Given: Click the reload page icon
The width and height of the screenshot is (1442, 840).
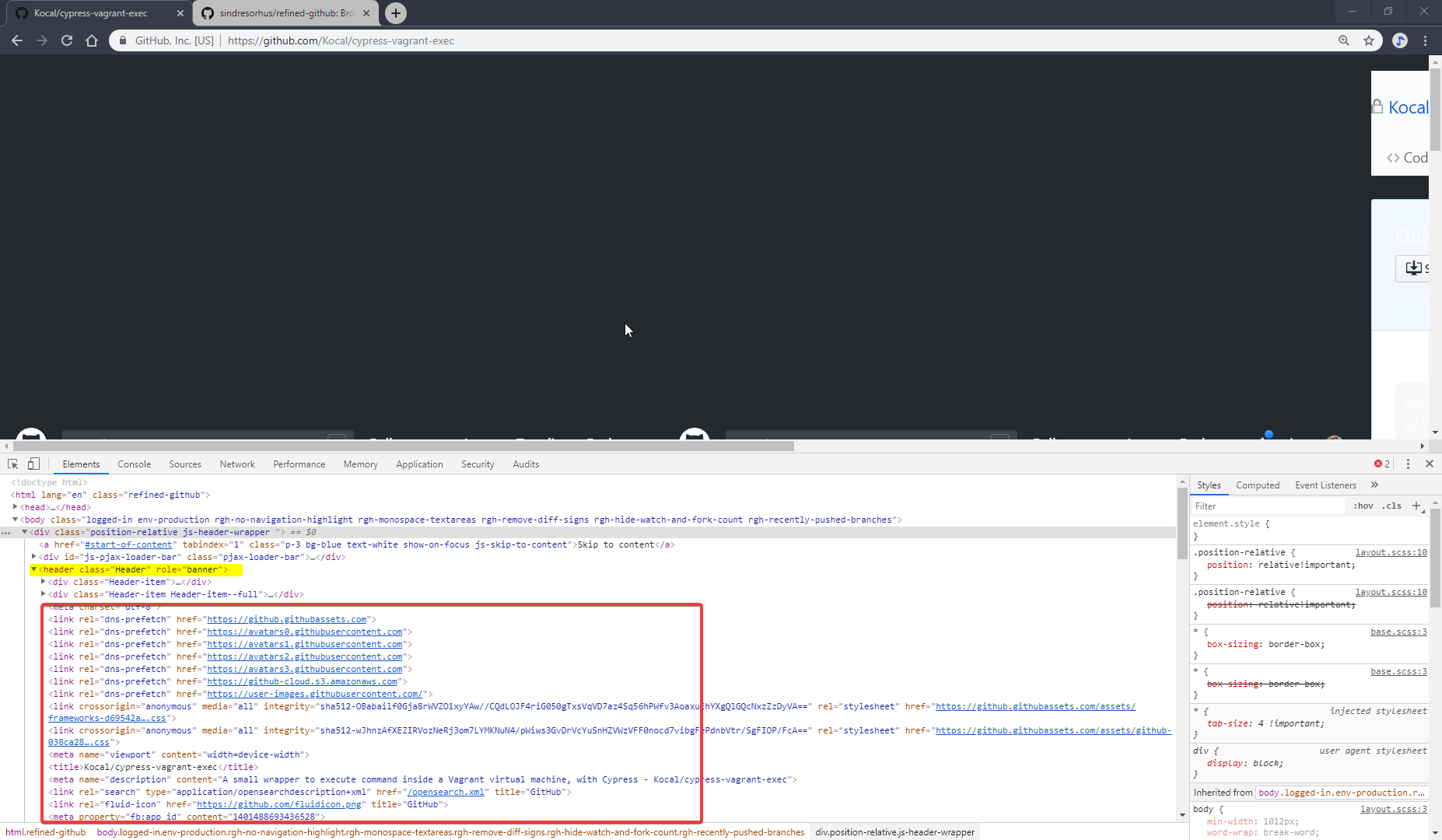Looking at the screenshot, I should click(x=66, y=40).
